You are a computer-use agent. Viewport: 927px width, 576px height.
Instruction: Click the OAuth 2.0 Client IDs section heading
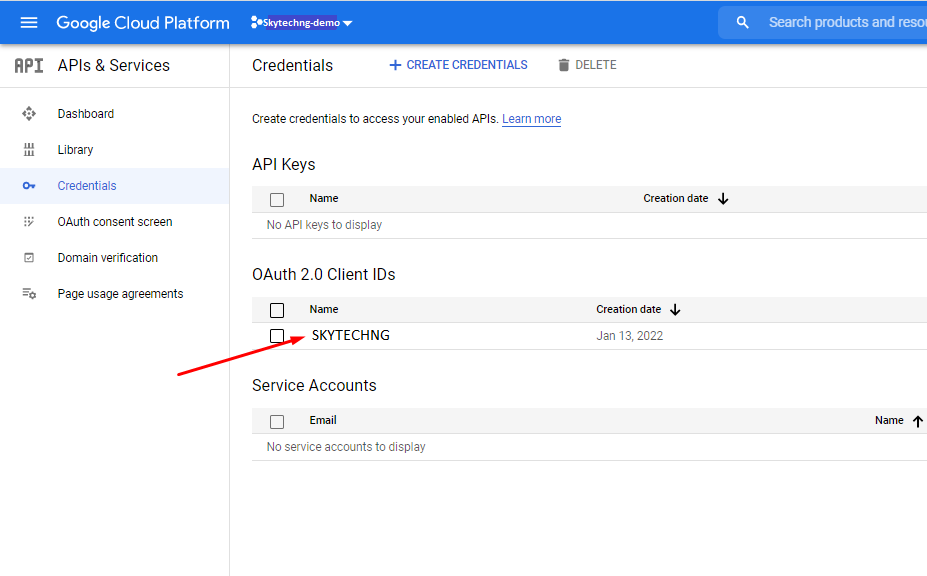pyautogui.click(x=323, y=274)
